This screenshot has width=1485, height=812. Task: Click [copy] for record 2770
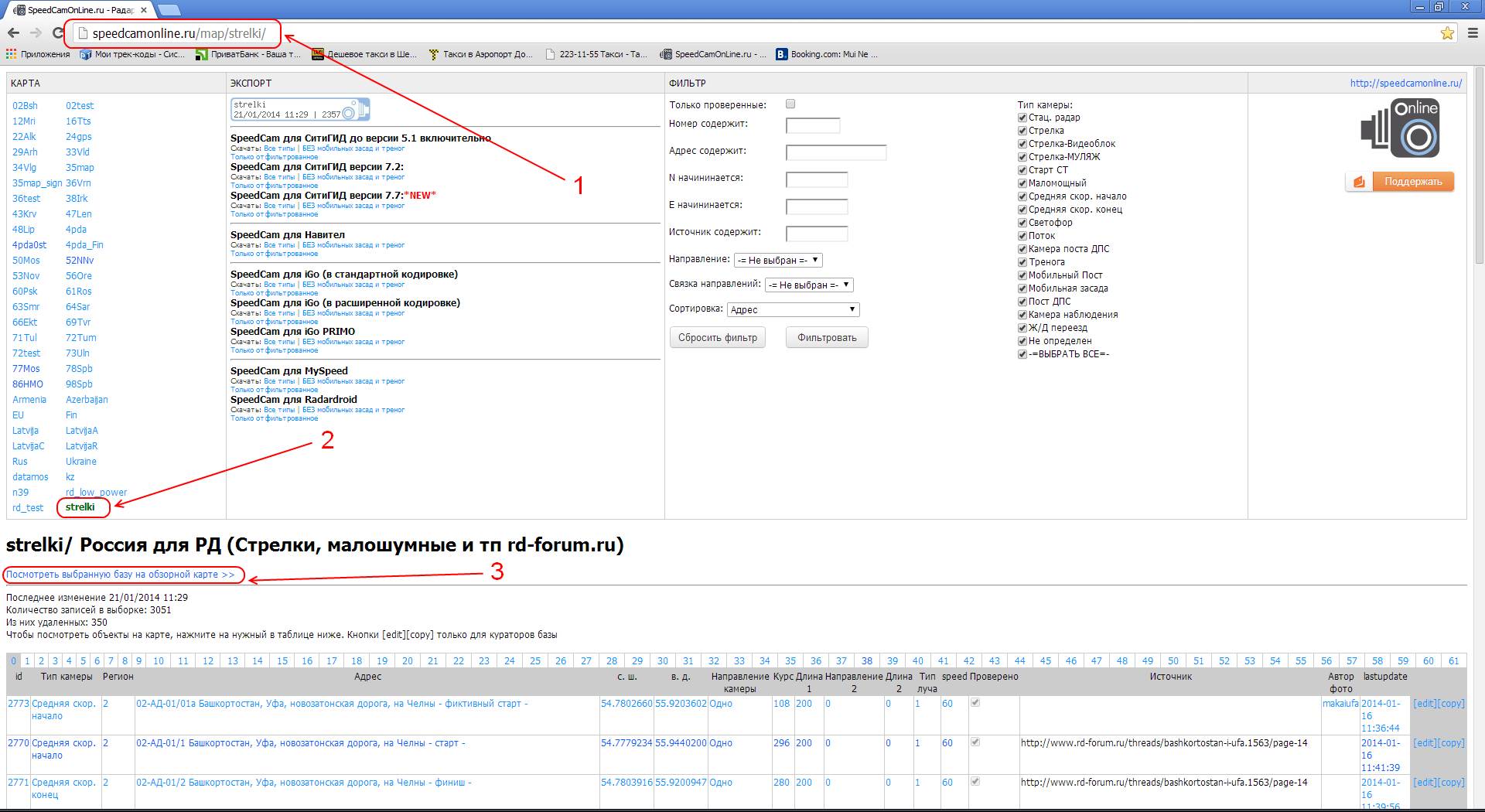pyautogui.click(x=1451, y=743)
